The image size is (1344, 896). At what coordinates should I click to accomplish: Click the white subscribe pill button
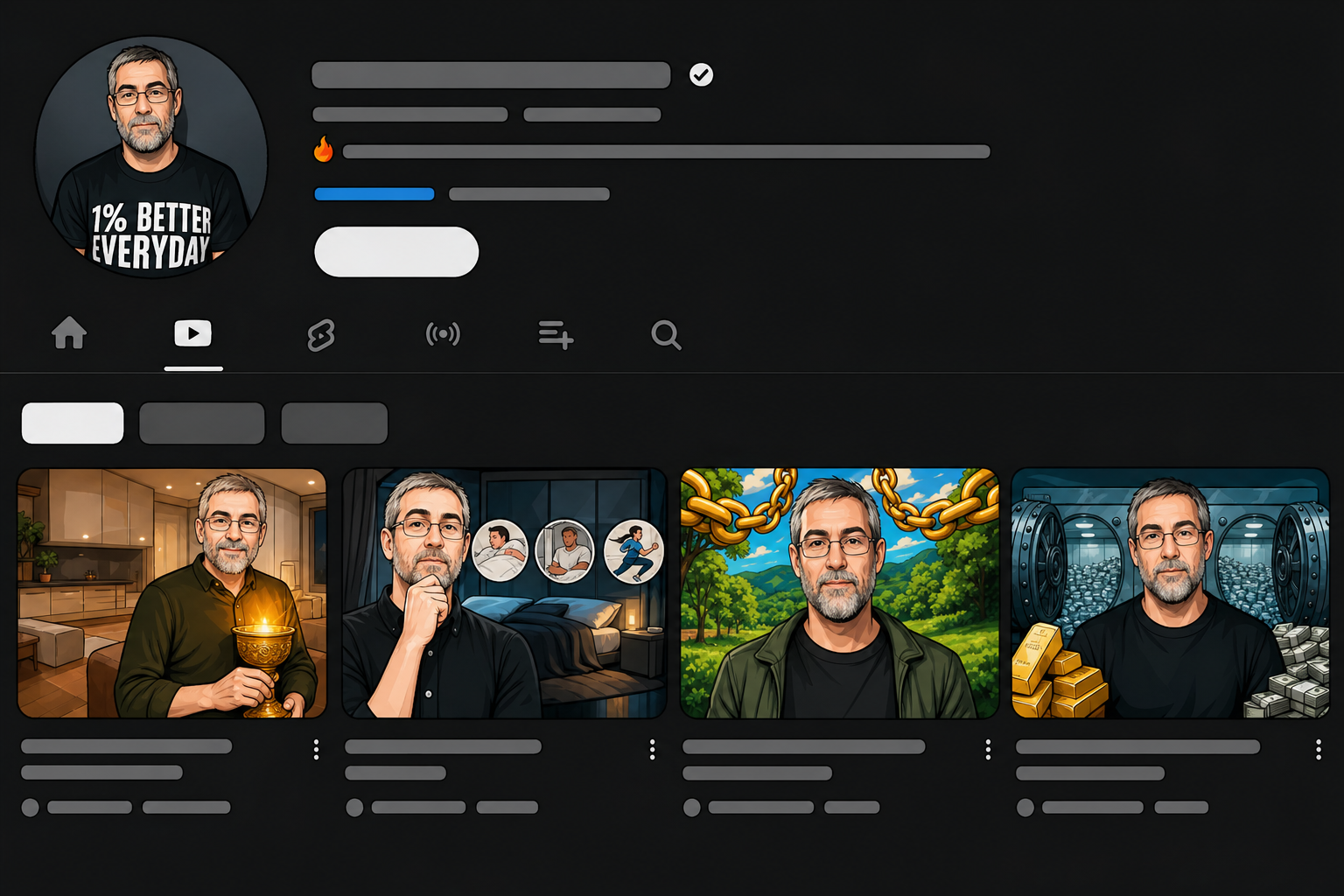[396, 252]
